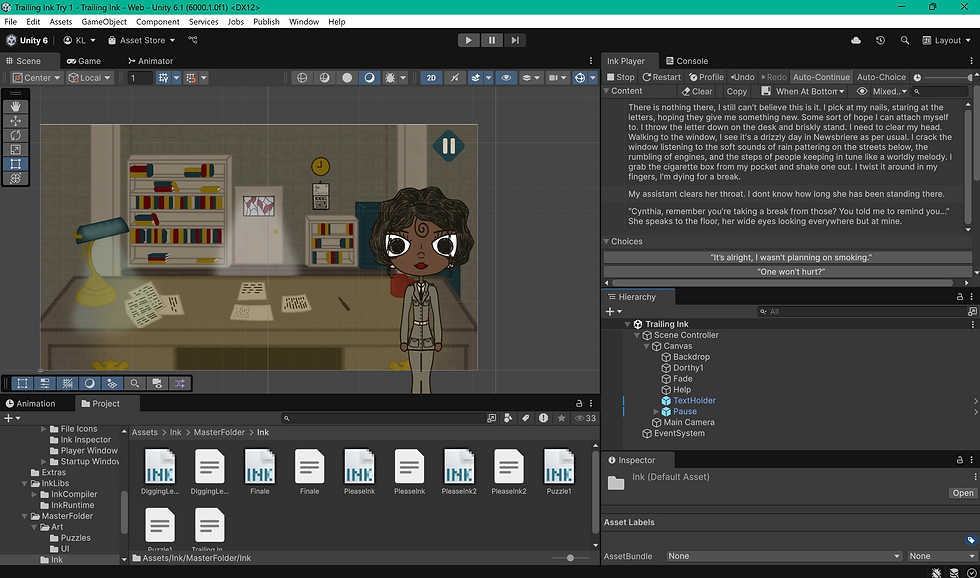
Task: Open the Center pivot dropdown
Action: (37, 77)
